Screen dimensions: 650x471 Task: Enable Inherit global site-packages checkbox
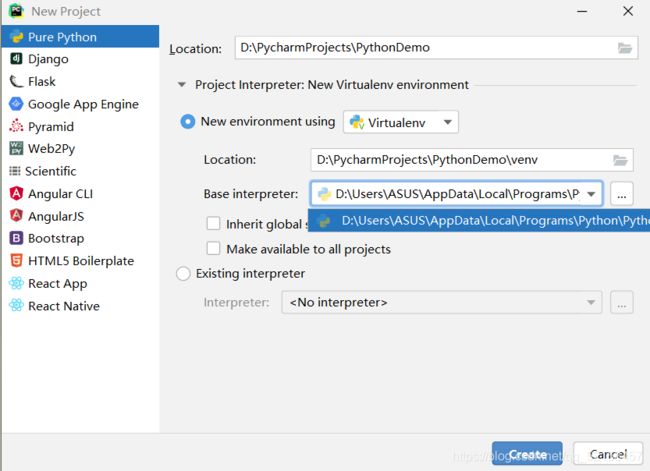[213, 223]
